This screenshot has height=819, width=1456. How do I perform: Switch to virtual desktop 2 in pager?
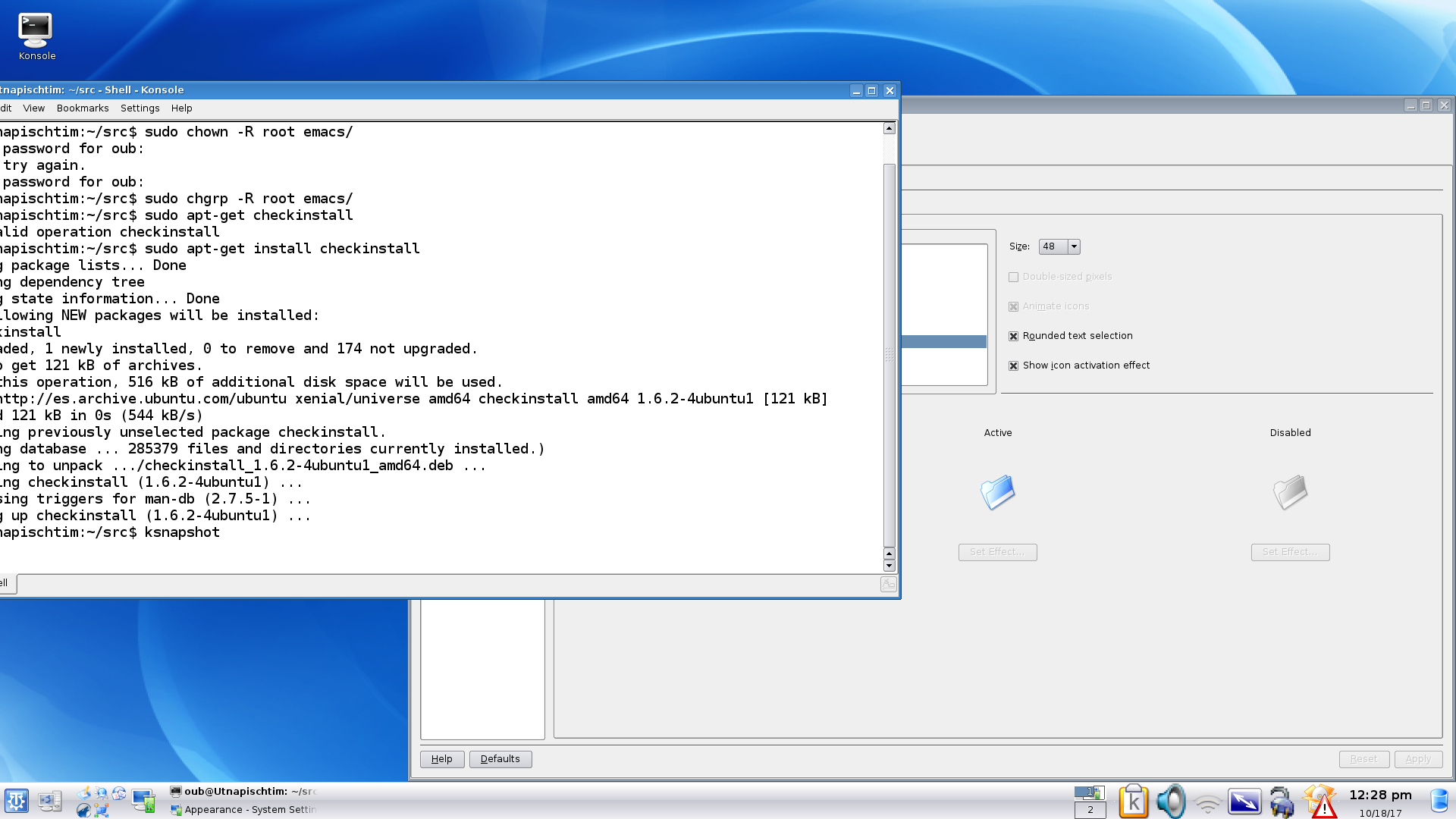1090,810
